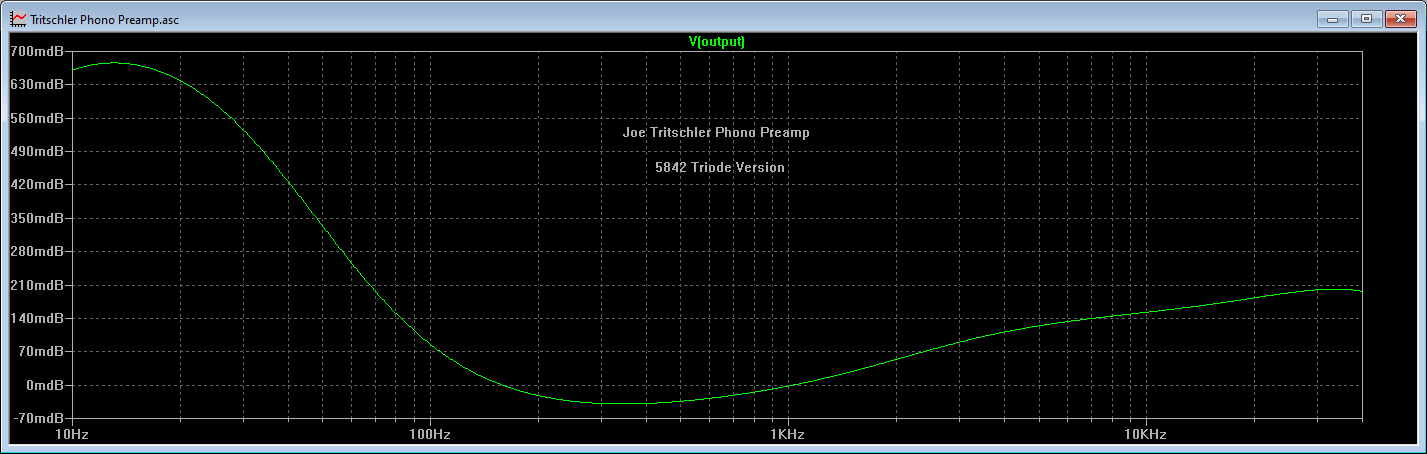Click the 70mdB vertical axis label
1427x454 pixels.
(x=40, y=351)
